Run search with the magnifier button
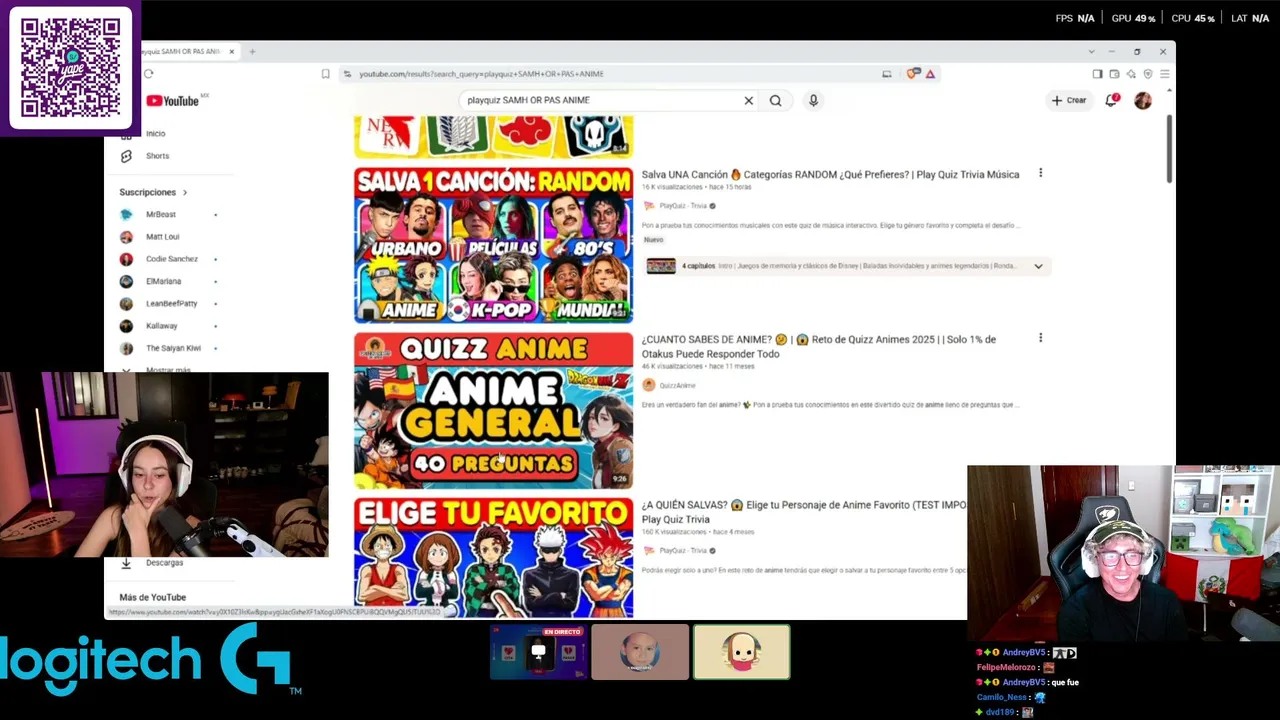 pos(775,100)
